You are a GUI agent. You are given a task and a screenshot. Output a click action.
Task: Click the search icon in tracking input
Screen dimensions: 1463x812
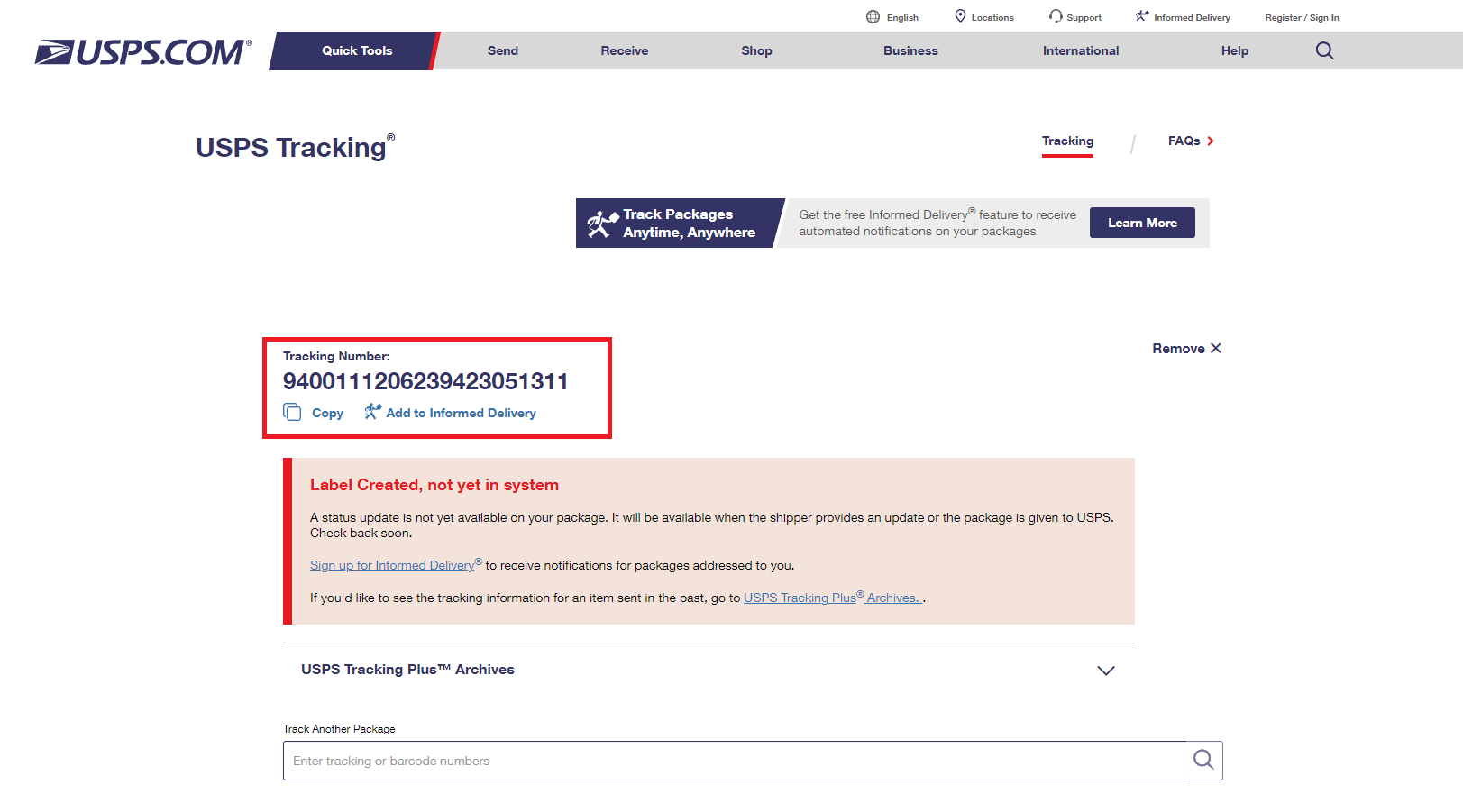[1203, 760]
